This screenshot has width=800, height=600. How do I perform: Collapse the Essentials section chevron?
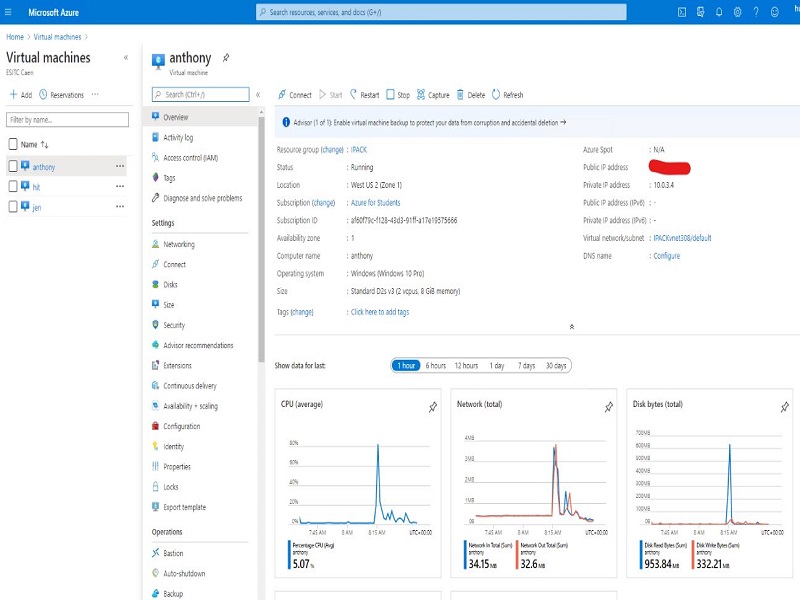pos(571,327)
